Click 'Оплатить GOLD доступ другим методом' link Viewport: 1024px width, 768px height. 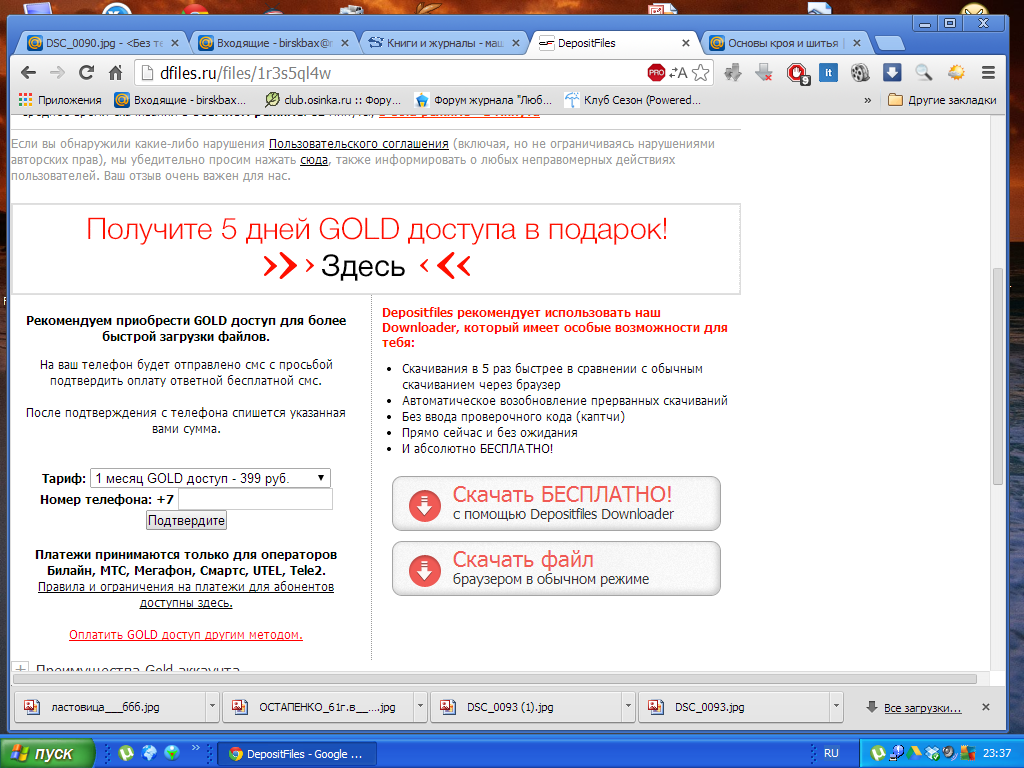tap(185, 635)
